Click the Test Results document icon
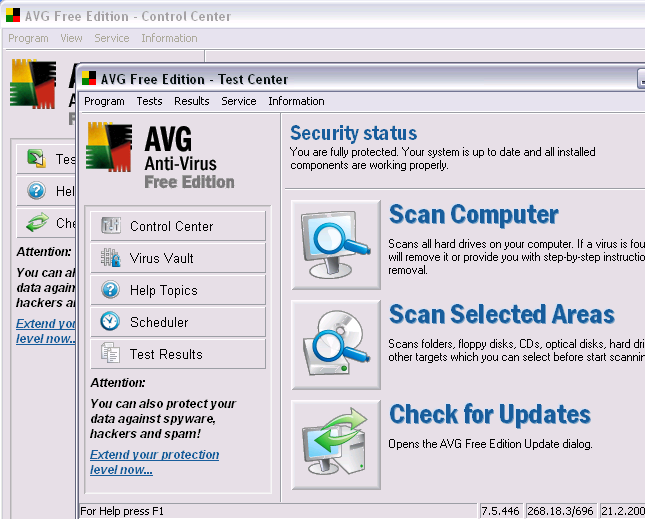 pos(111,354)
